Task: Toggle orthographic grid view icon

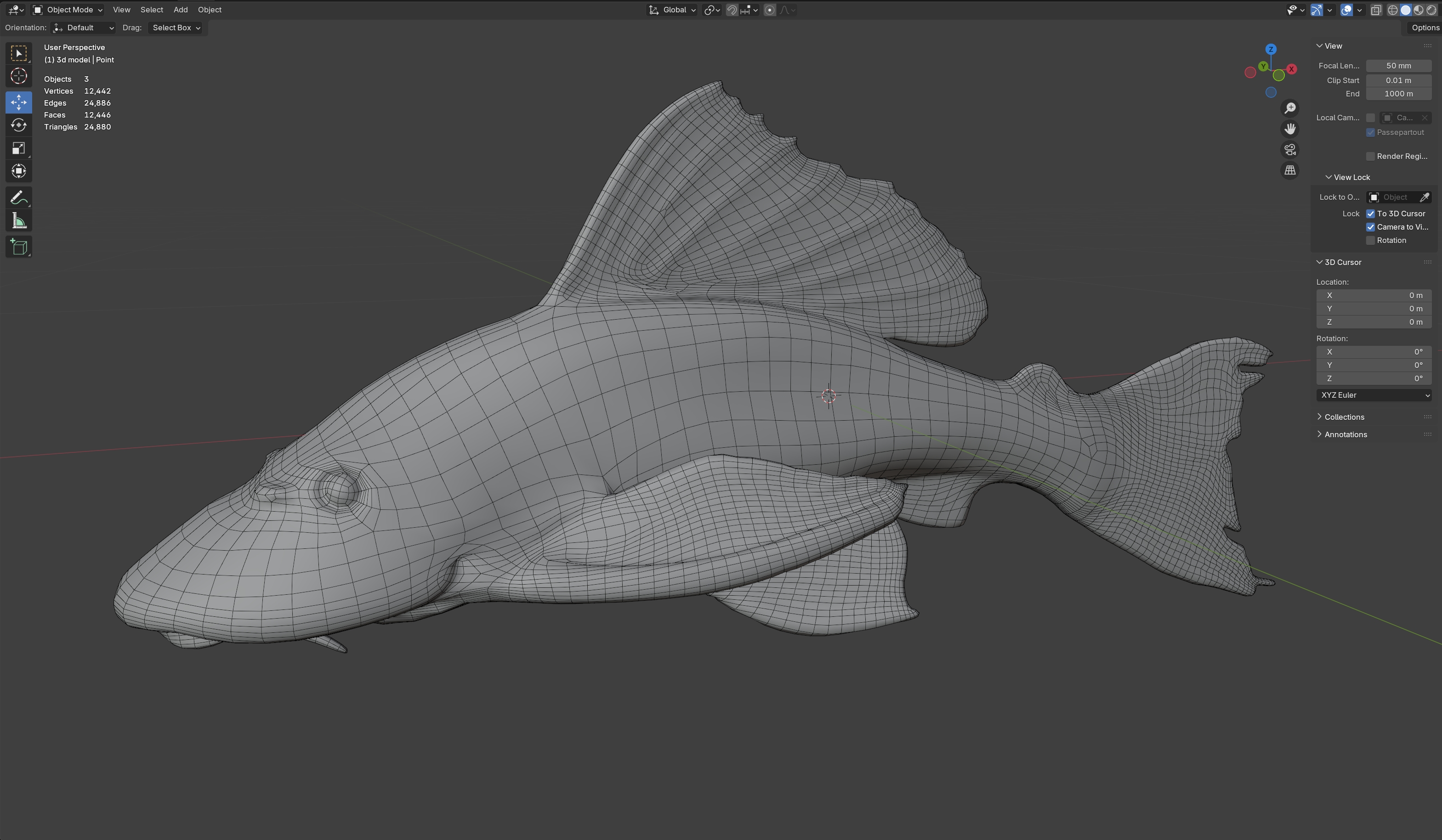Action: coord(1290,170)
